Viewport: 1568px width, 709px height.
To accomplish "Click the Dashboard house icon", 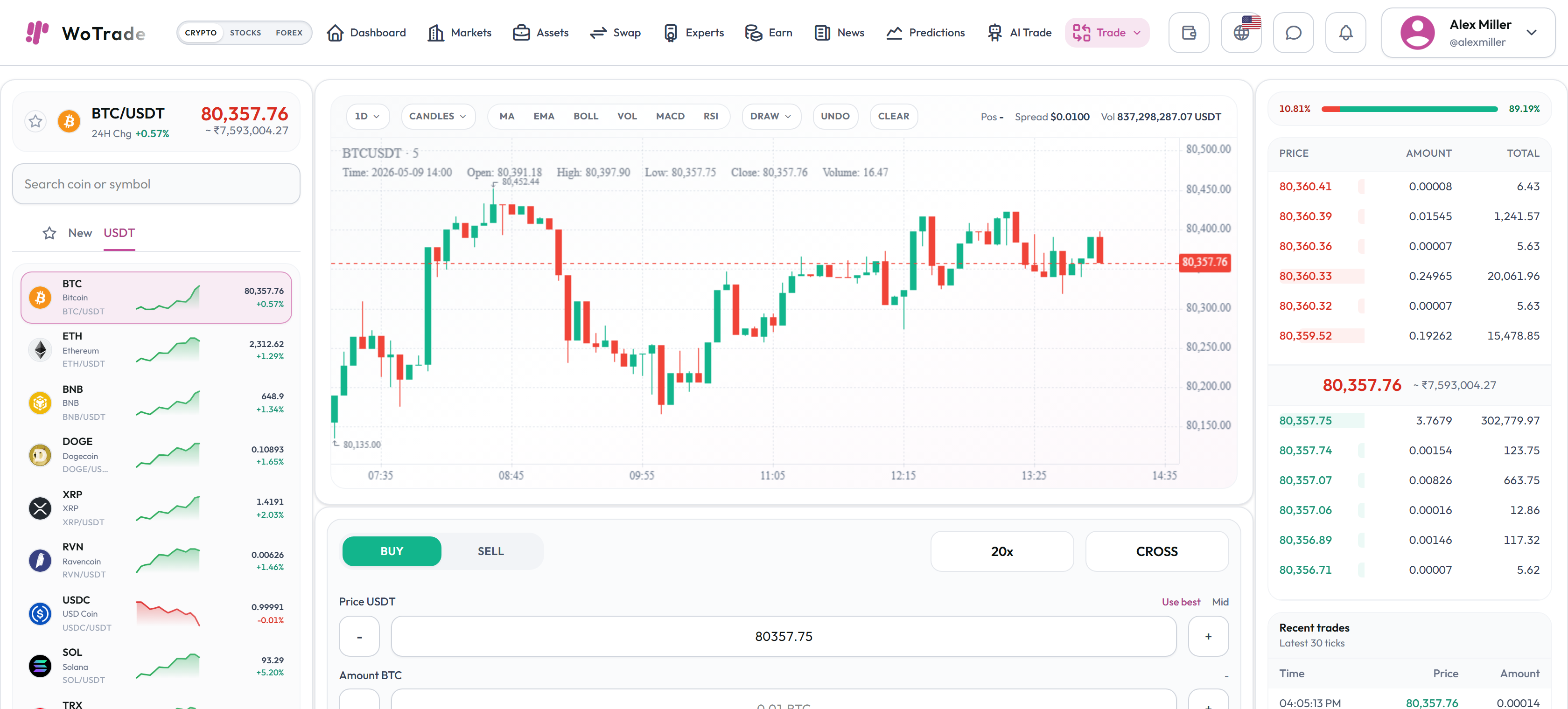I will coord(336,33).
